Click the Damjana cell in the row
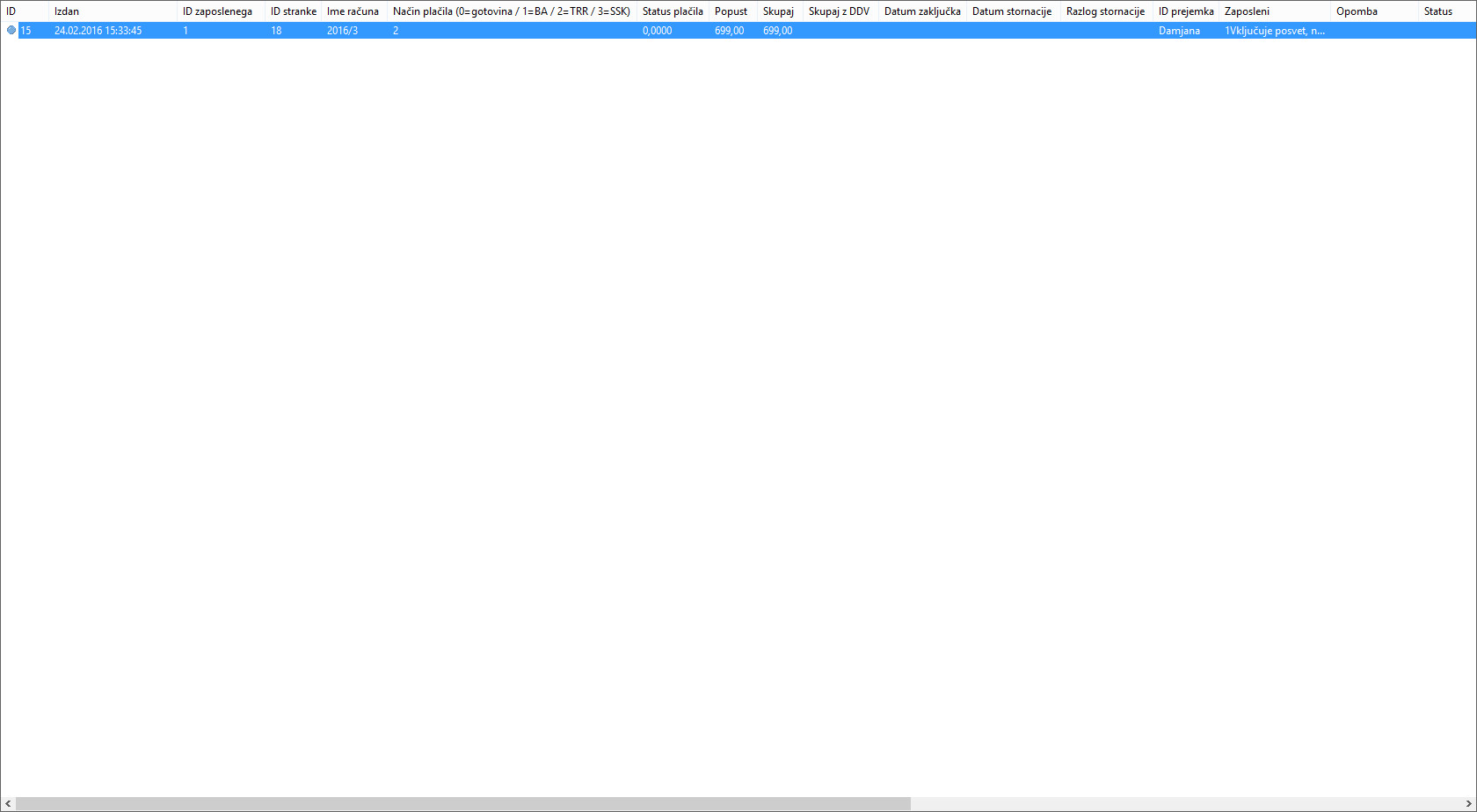The image size is (1477, 812). [x=1179, y=31]
